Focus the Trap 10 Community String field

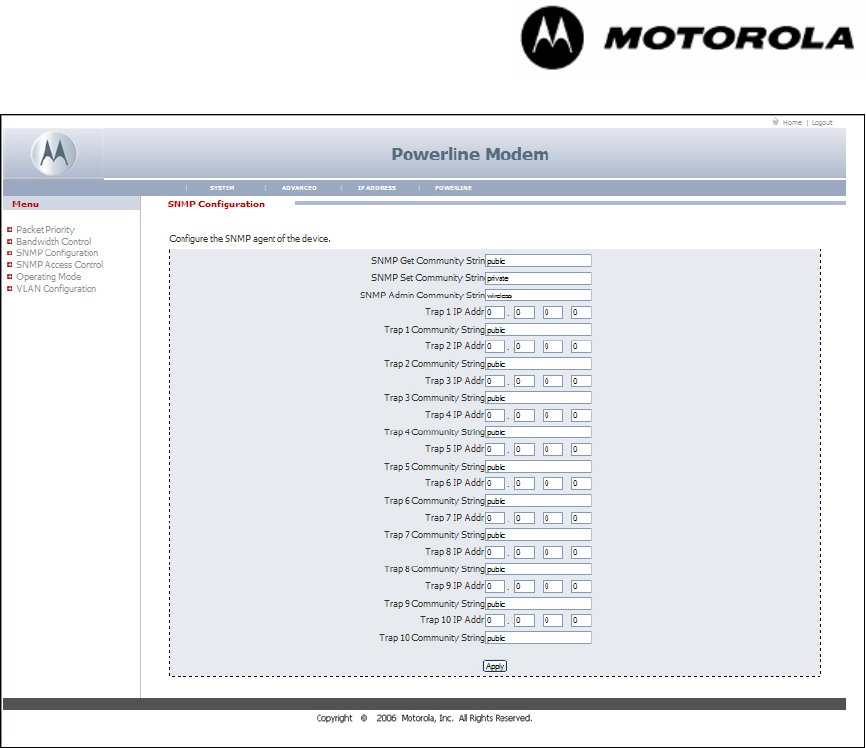point(538,638)
